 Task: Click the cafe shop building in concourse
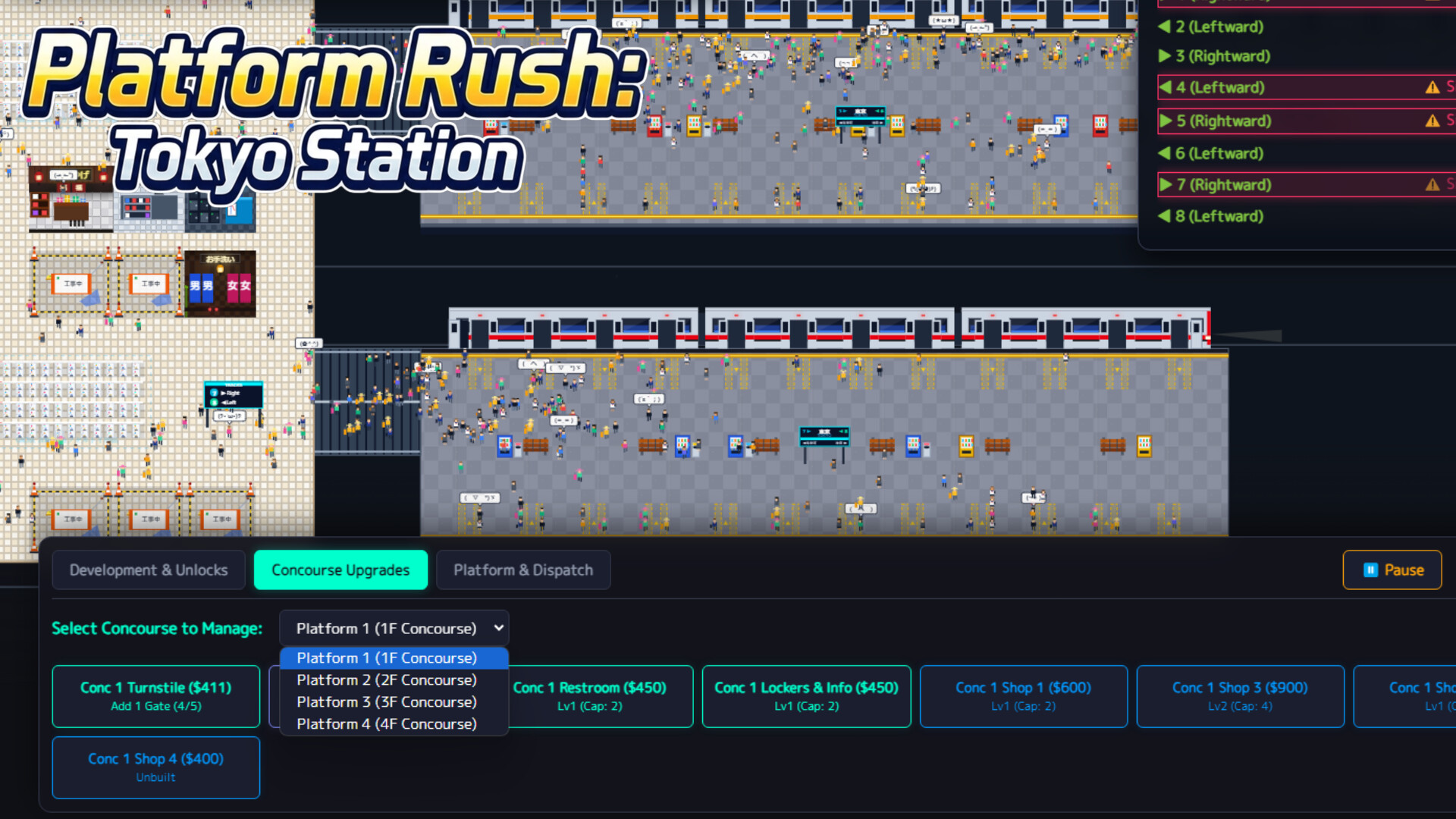(x=71, y=199)
